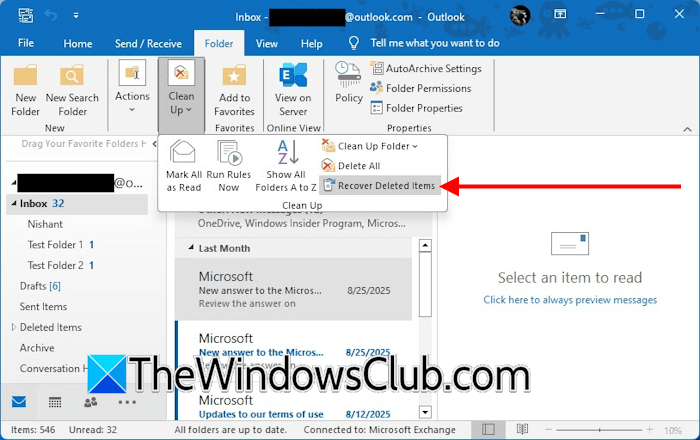
Task: Click the account profile picture
Action: 520,16
